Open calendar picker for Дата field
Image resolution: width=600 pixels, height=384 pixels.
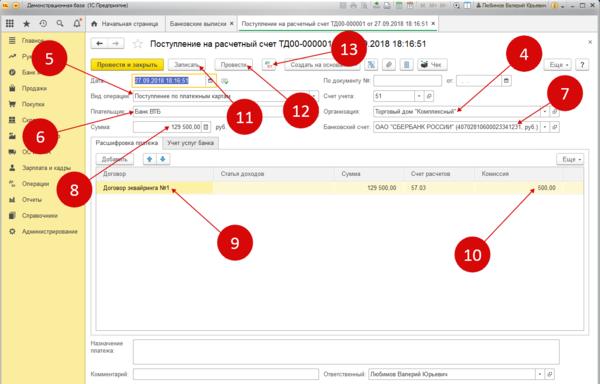pos(210,81)
